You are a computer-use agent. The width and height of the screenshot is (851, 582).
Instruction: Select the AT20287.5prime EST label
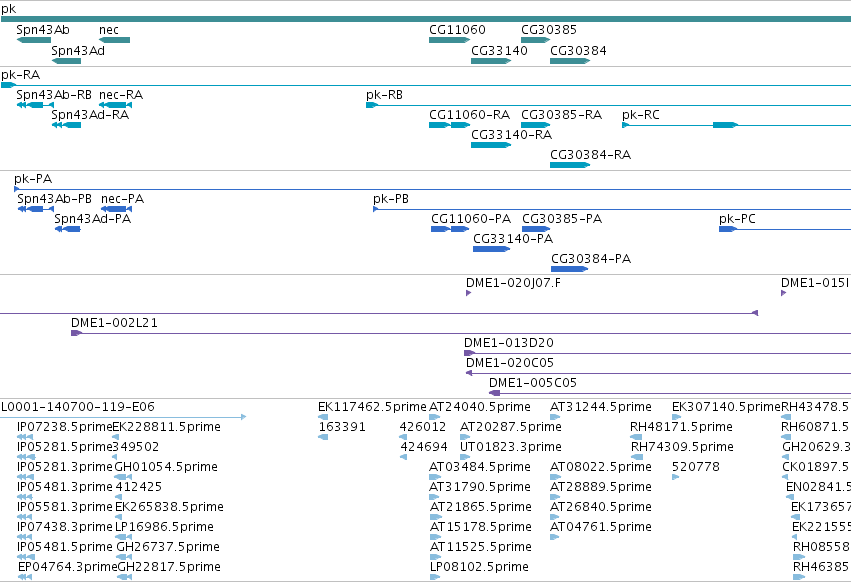tap(511, 427)
